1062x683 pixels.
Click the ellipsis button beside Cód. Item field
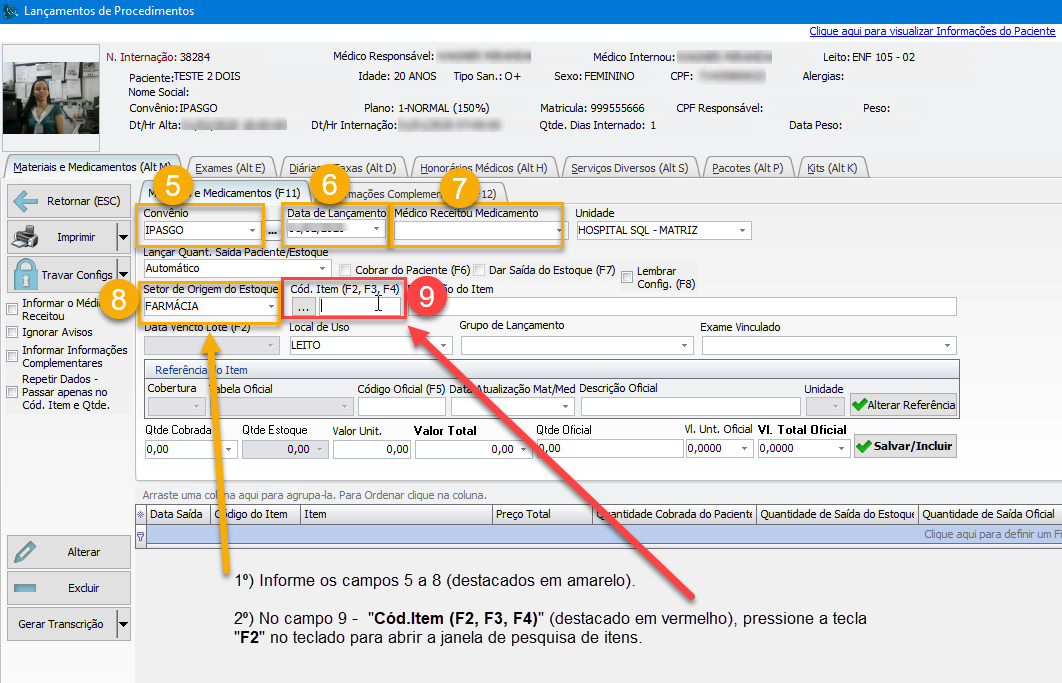coord(303,307)
